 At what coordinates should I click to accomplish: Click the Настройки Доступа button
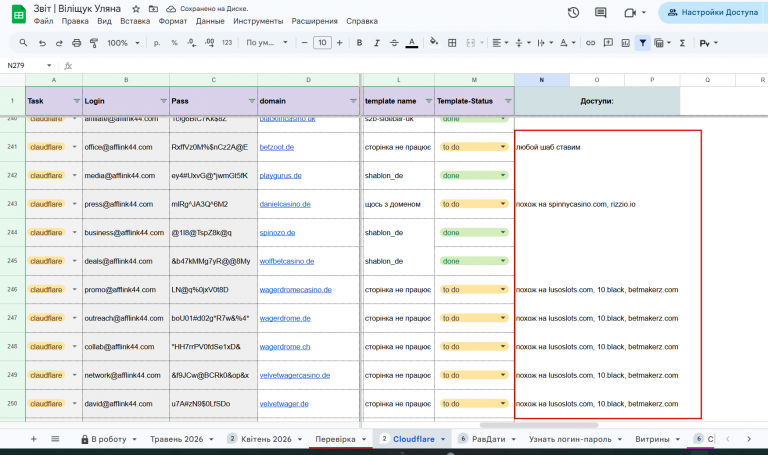pyautogui.click(x=713, y=13)
